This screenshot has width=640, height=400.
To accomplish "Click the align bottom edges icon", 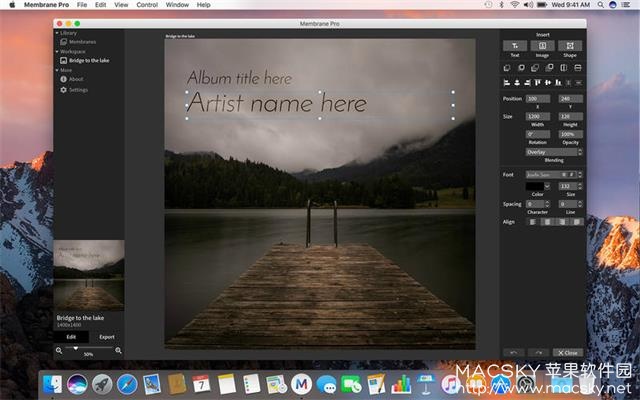I will click(x=558, y=83).
